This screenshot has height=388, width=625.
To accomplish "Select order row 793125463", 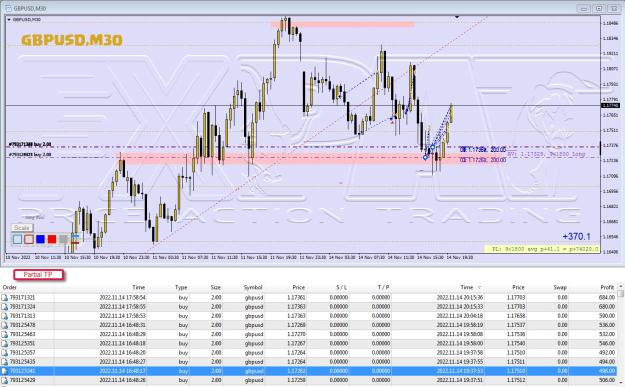I will tap(309, 334).
